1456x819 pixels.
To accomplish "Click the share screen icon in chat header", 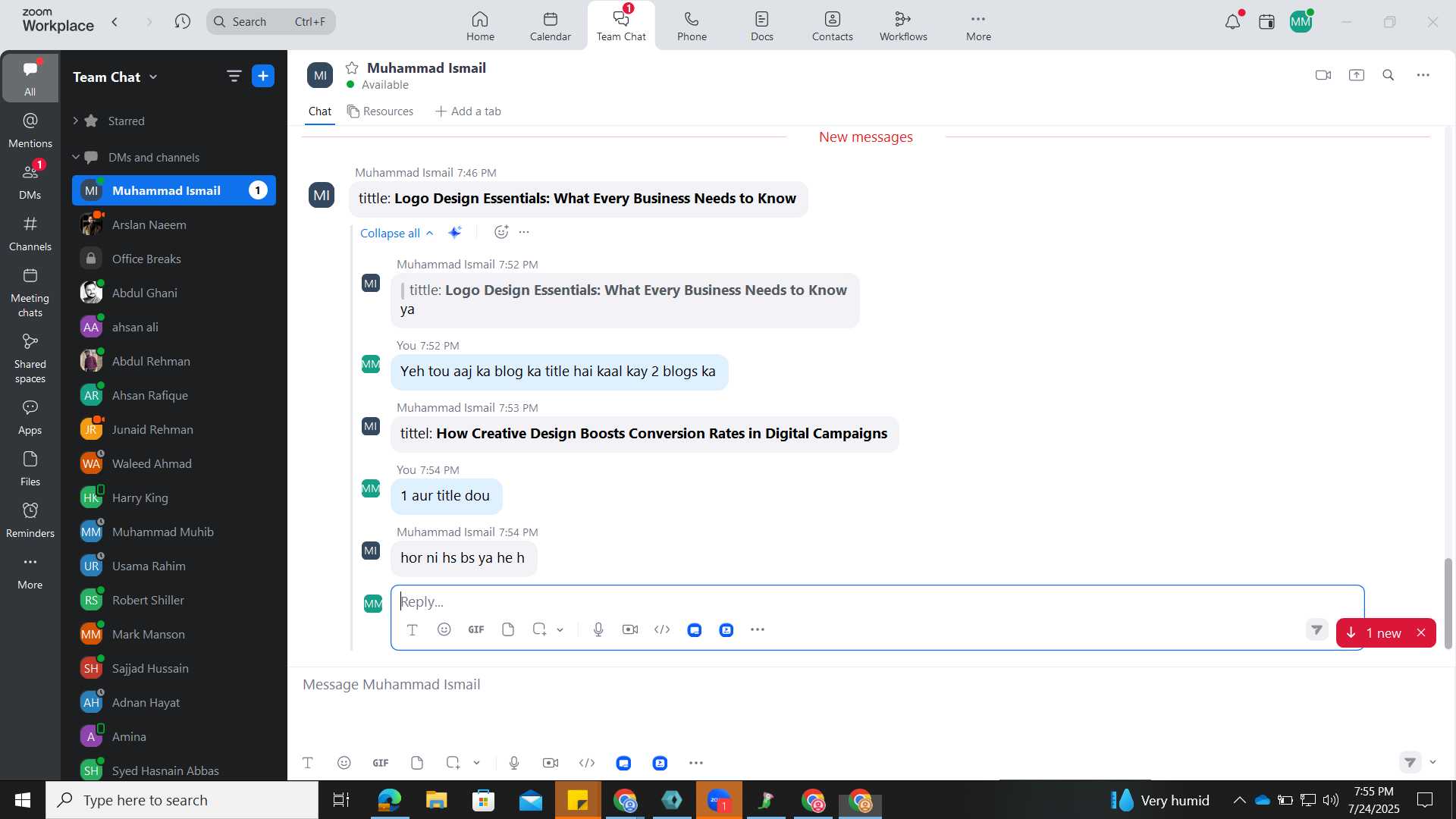I will 1357,75.
